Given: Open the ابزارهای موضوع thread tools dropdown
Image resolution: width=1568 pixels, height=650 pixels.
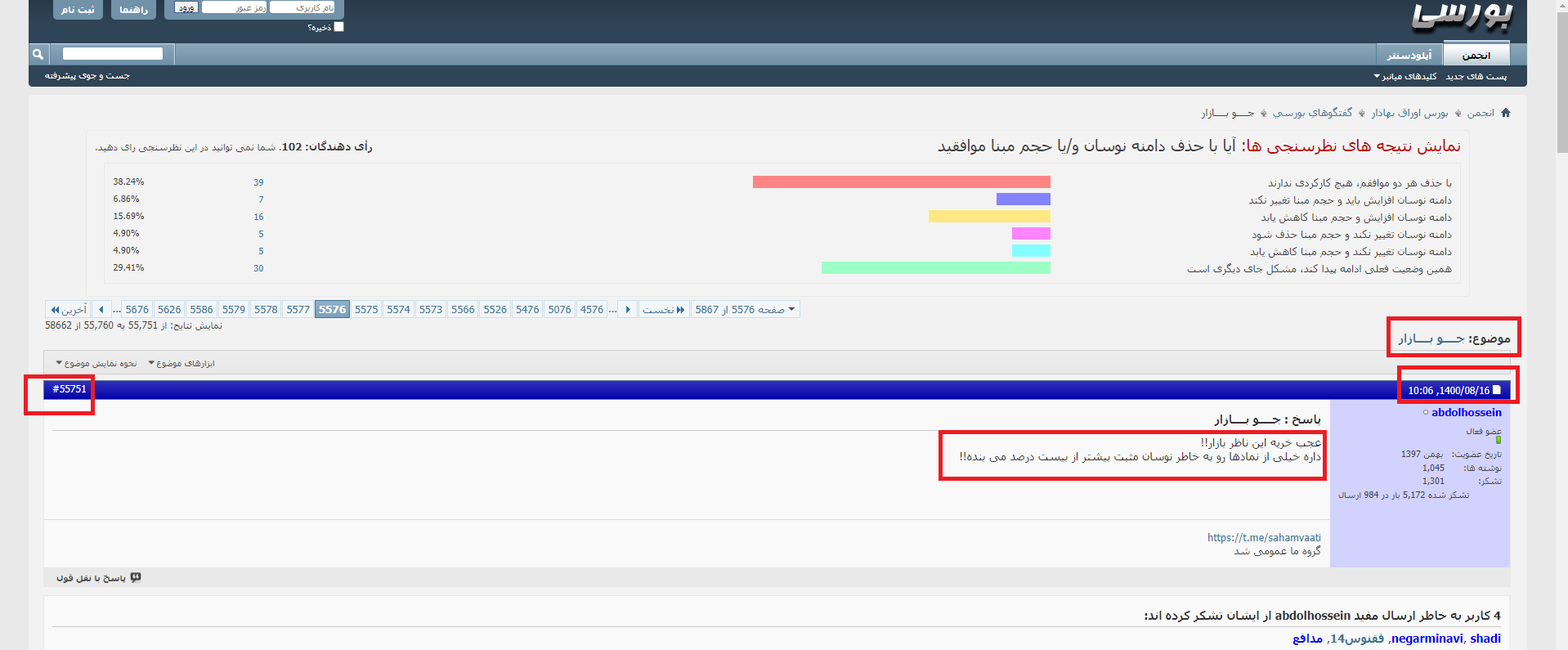Looking at the screenshot, I should coord(181,364).
